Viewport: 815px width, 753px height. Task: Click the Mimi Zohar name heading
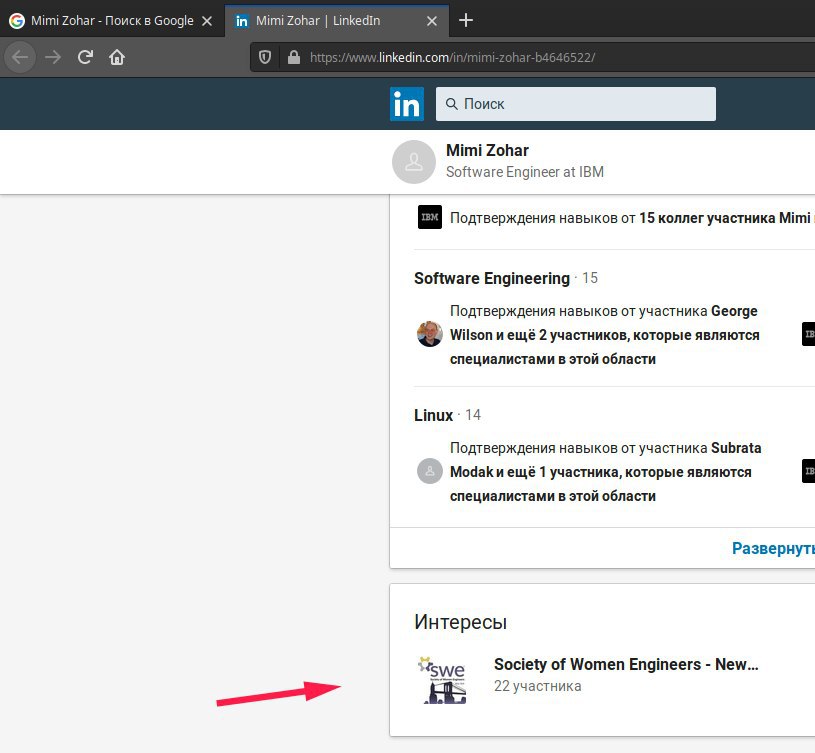[x=487, y=150]
